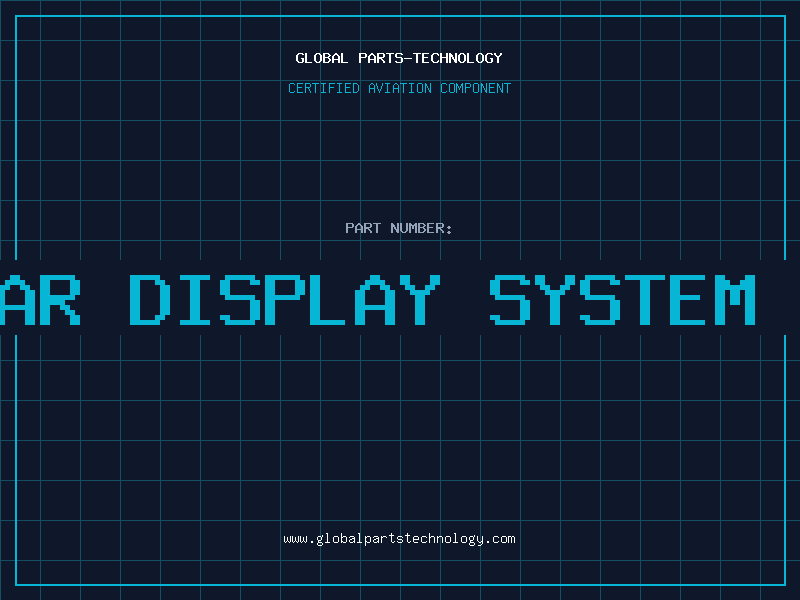Click the GLOBAL PARTS-TECHNOLOGY heading
This screenshot has width=800, height=600.
399,58
